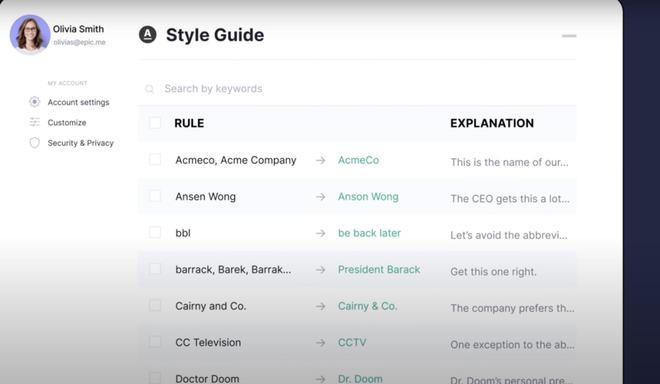Click the Anson Wong replacement text
660x384 pixels.
tap(368, 197)
